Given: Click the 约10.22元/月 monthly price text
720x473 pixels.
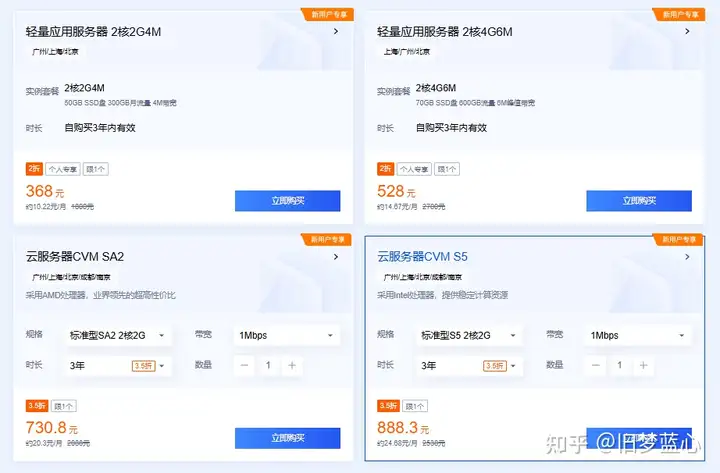Looking at the screenshot, I should (46, 207).
